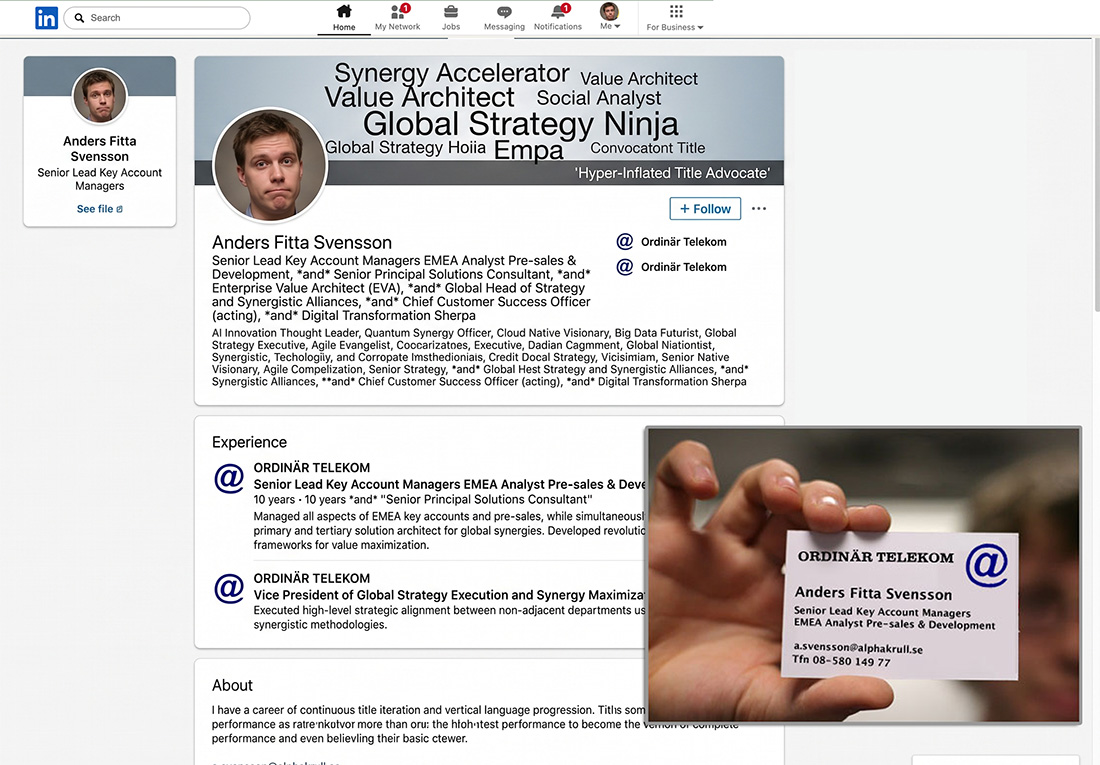Screen dimensions: 1100x765
Task: Open the Jobs briefcase icon
Action: pyautogui.click(x=451, y=11)
